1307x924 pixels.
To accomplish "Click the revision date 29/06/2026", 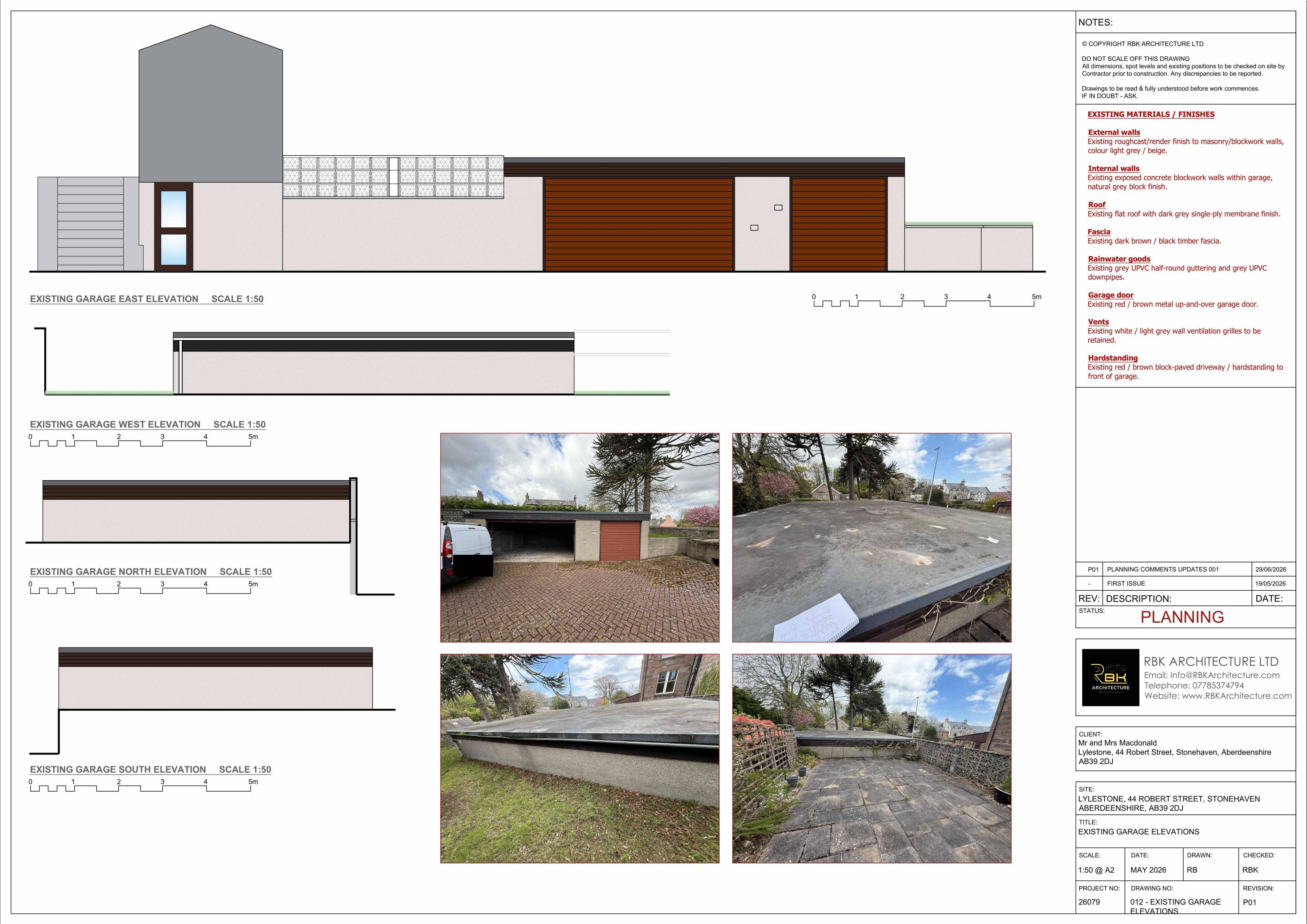I will (1271, 570).
